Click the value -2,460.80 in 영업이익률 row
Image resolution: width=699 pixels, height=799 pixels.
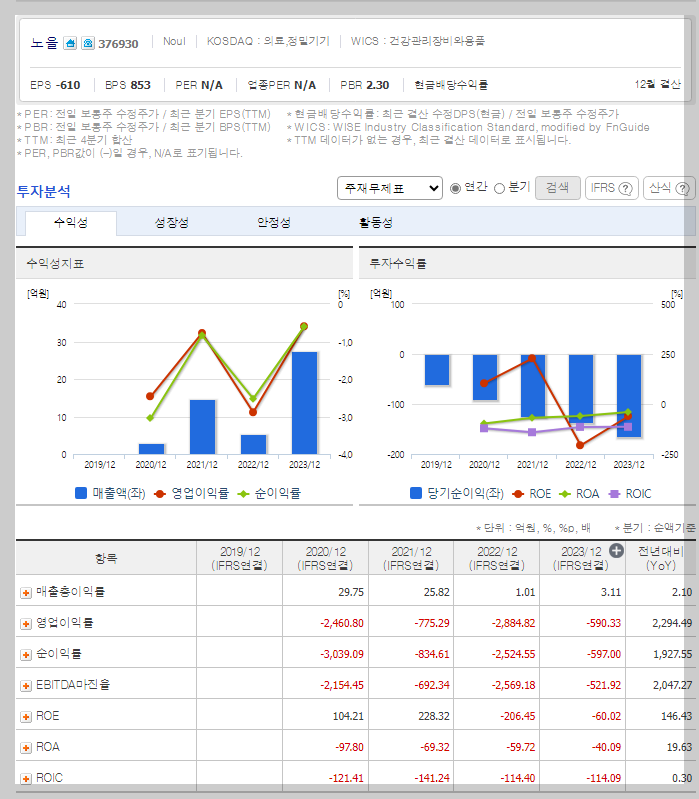[342, 623]
